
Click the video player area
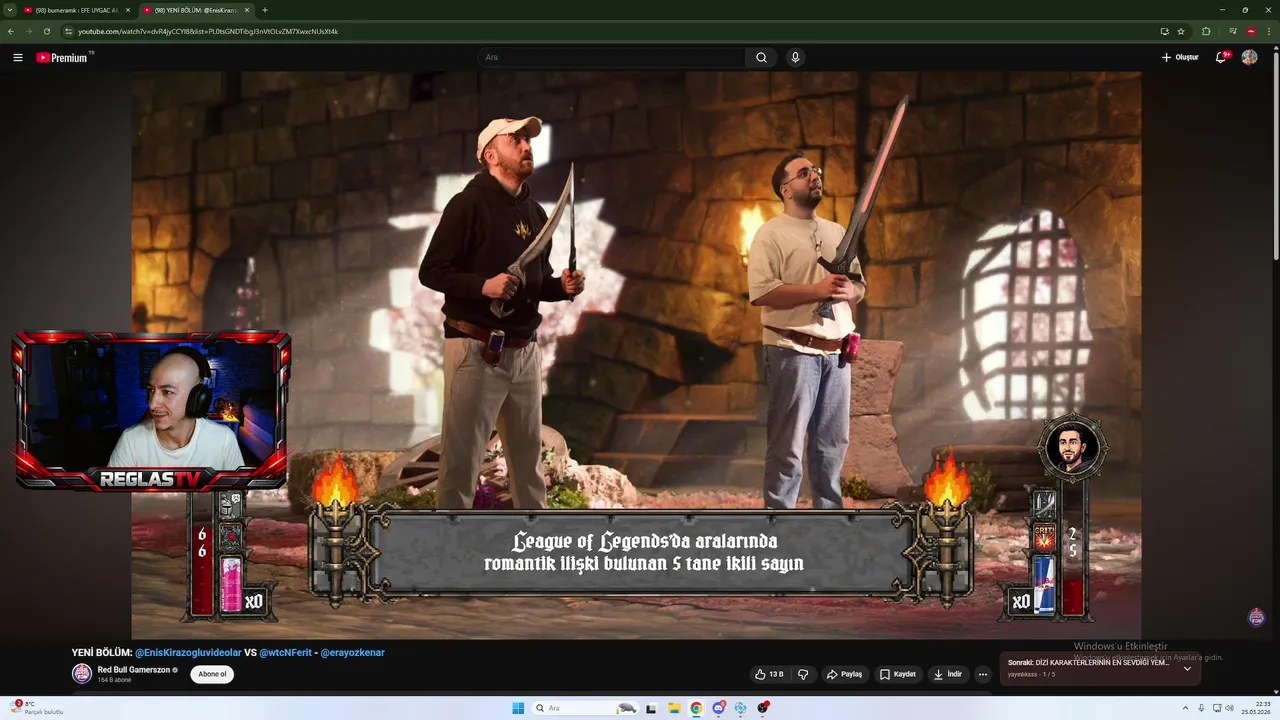coord(636,355)
